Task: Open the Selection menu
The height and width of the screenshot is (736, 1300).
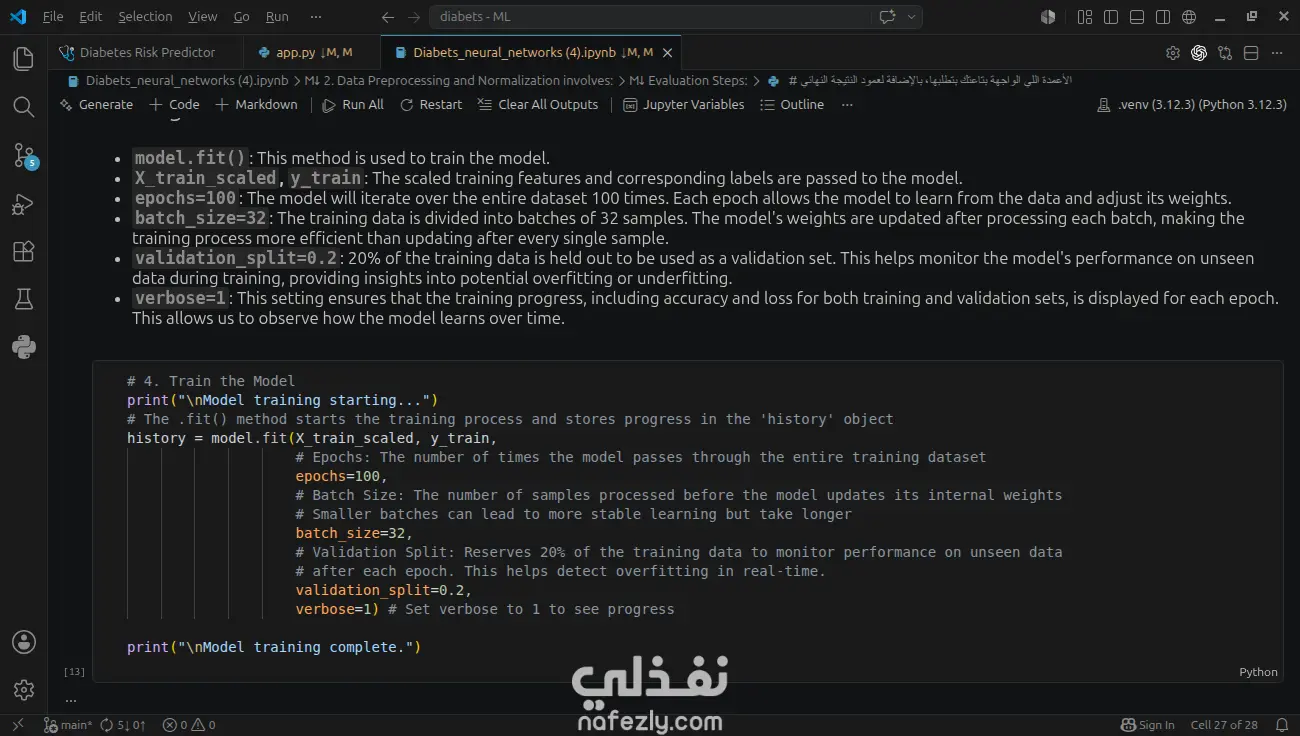Action: pyautogui.click(x=145, y=17)
